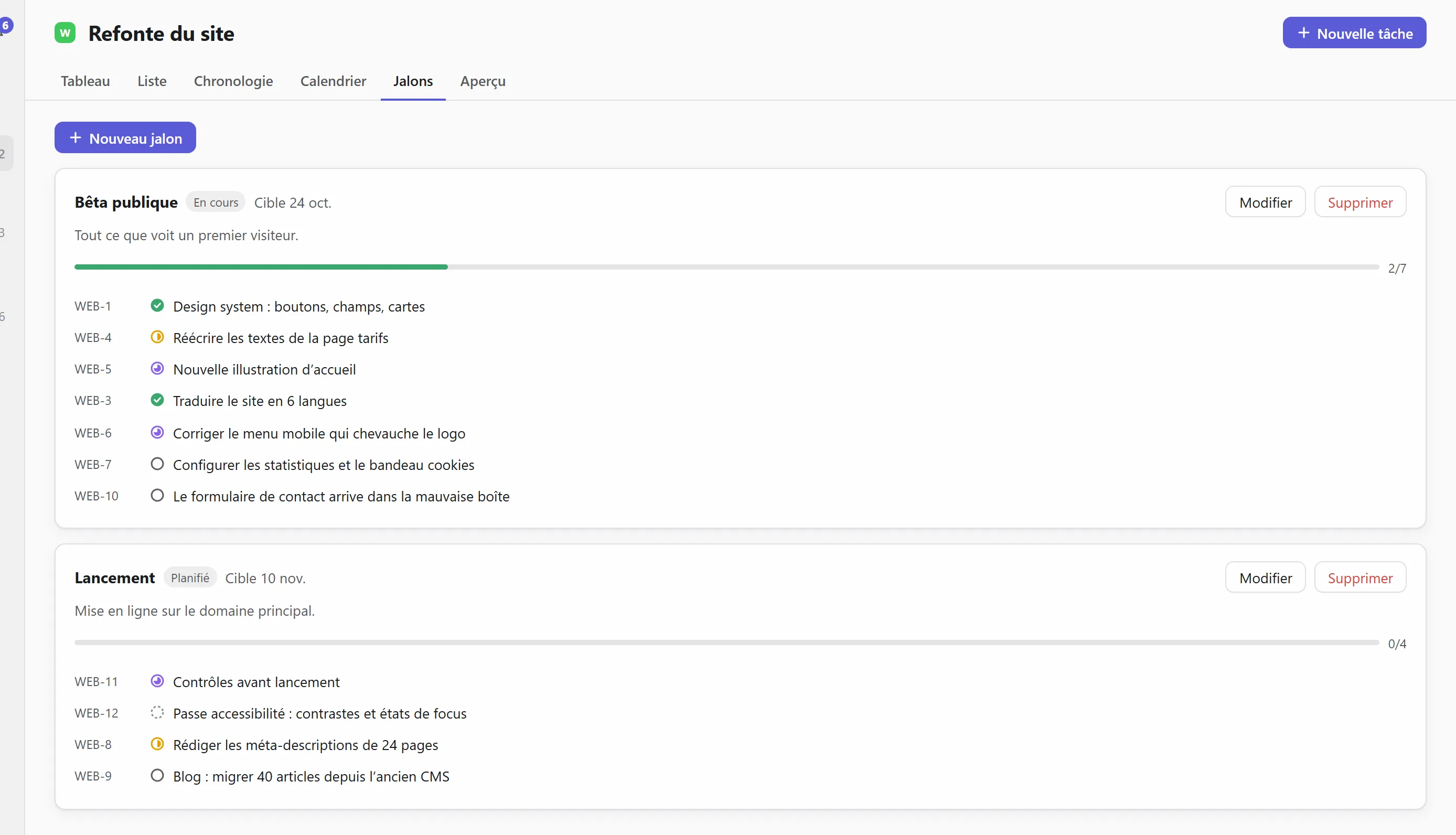Viewport: 1456px width, 835px height.
Task: Click the done status icon for WEB-1
Action: click(157, 306)
